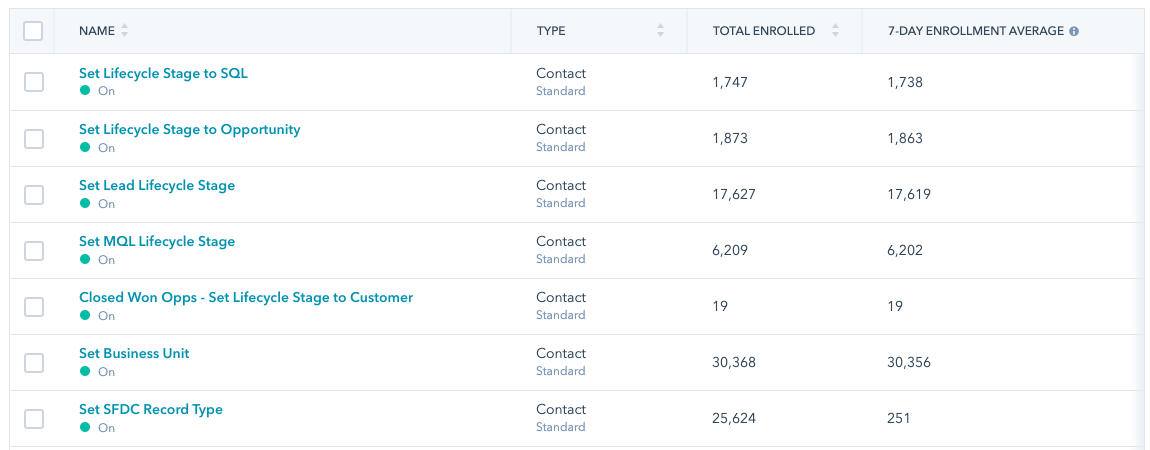1150x450 pixels.
Task: Open the Set SFDC Record Type workflow
Action: [x=151, y=409]
